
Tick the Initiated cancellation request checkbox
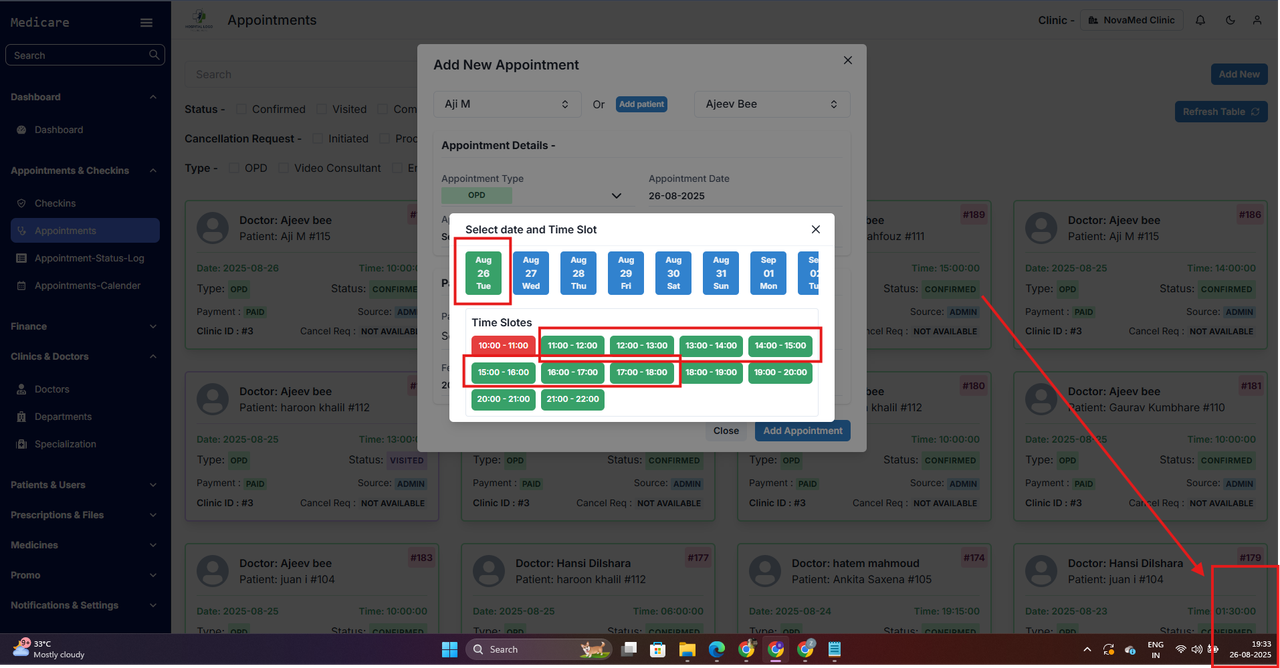[318, 139]
